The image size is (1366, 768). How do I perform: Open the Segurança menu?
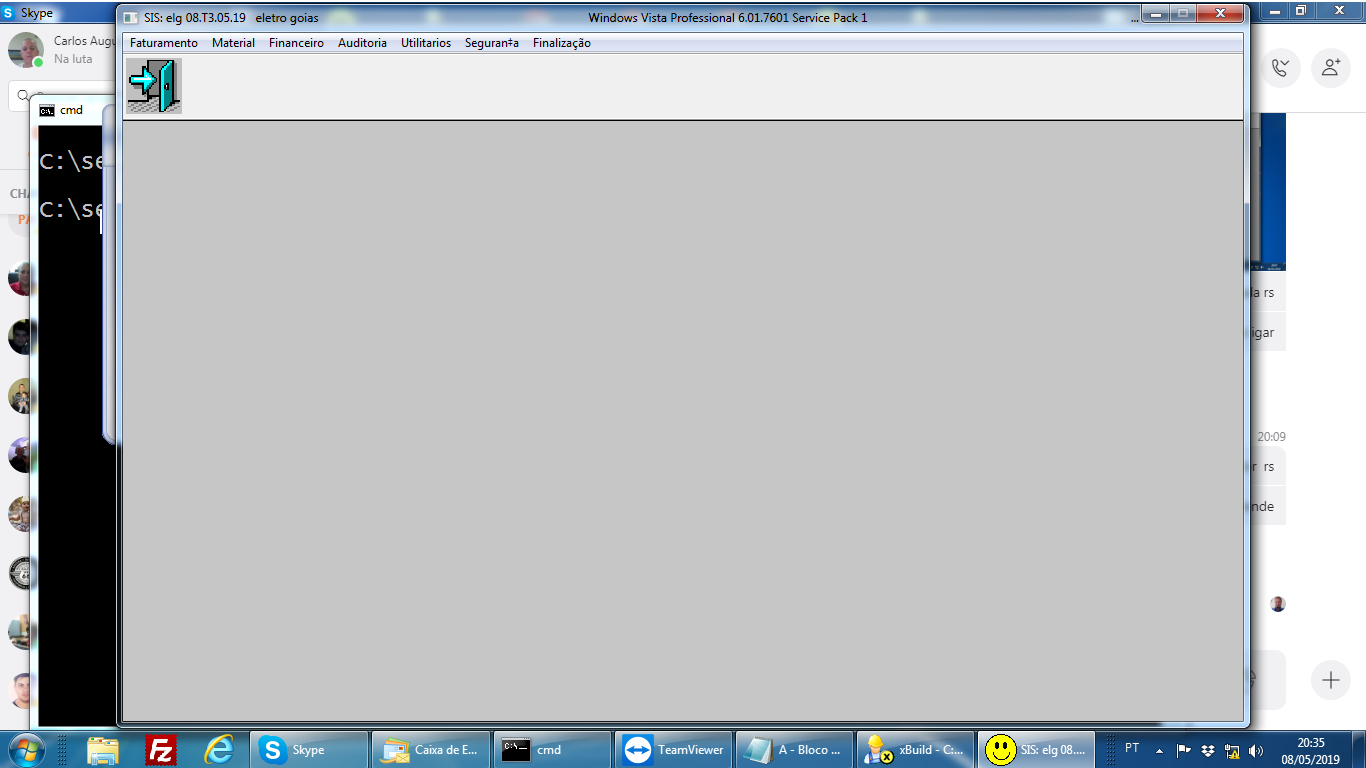tap(492, 43)
